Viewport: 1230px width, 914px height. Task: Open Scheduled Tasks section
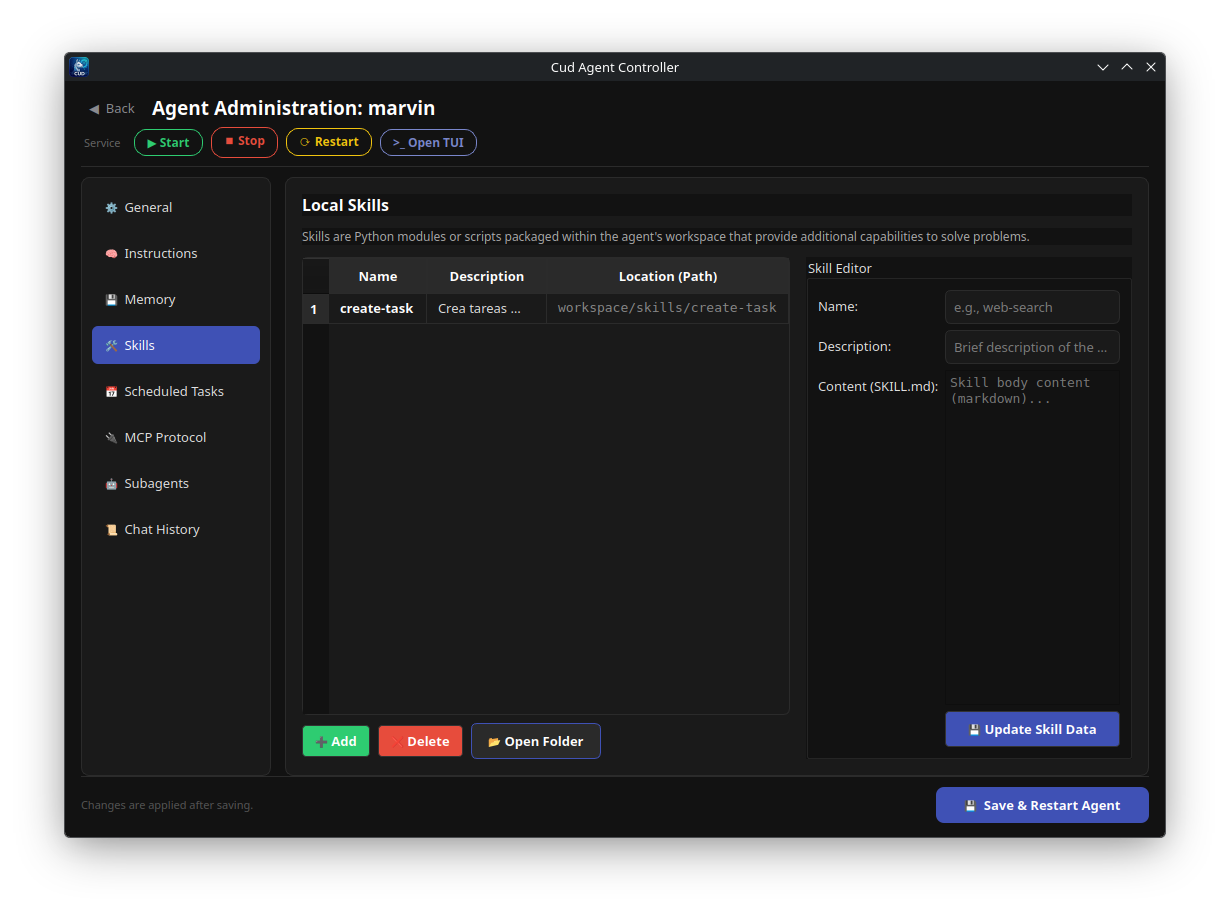click(x=176, y=391)
